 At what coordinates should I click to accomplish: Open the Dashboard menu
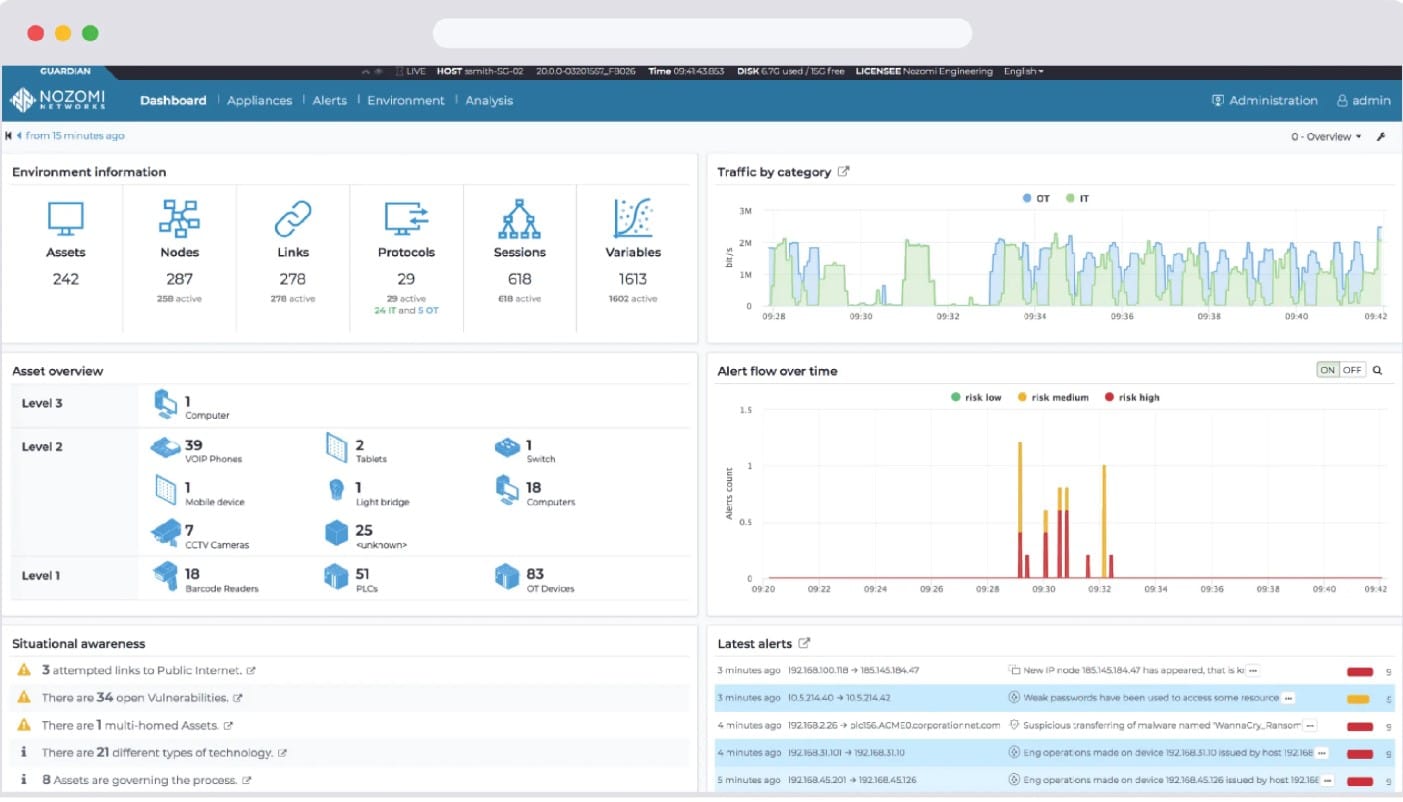(x=173, y=100)
